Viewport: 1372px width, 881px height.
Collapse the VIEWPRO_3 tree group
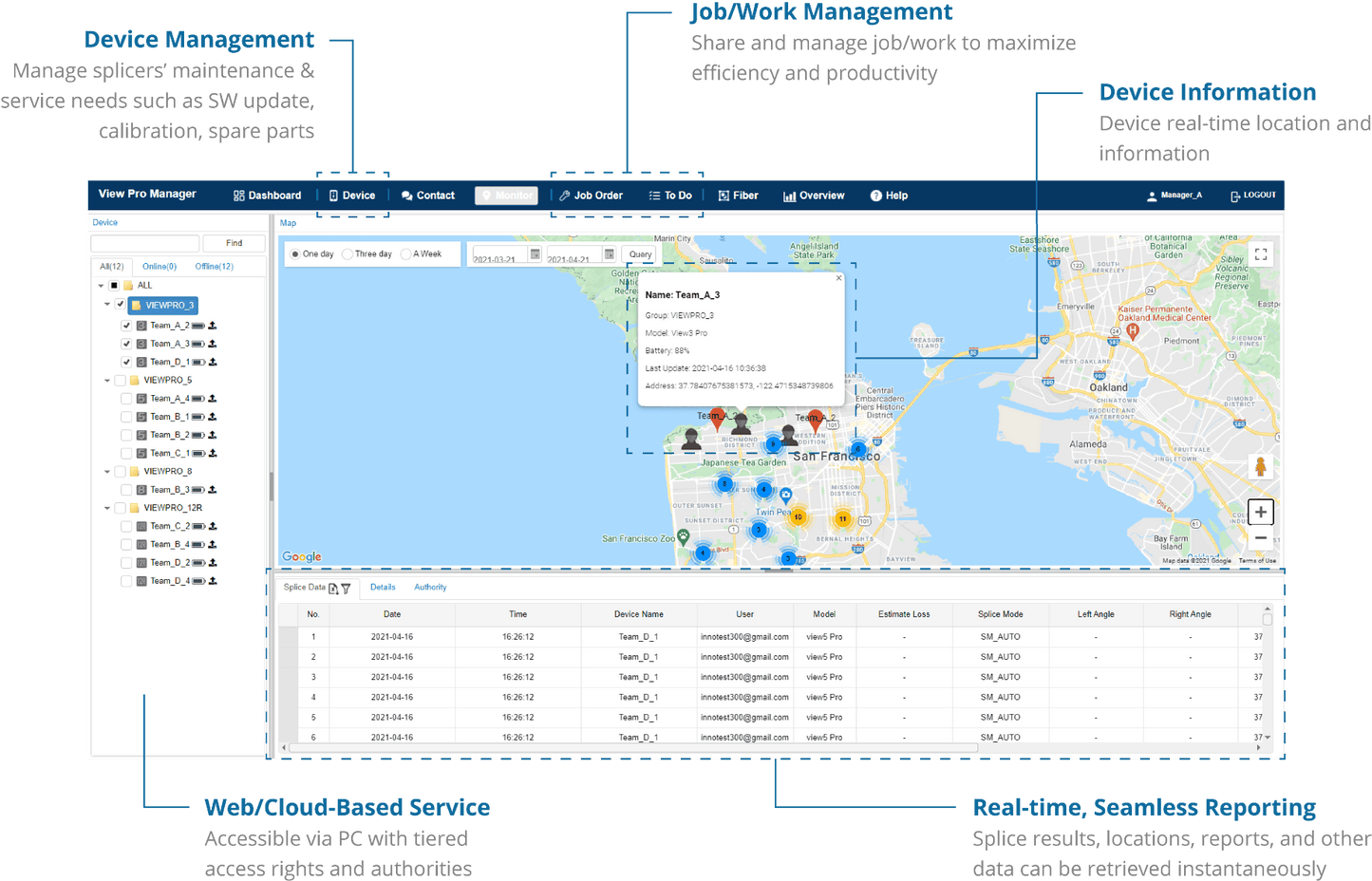(x=107, y=306)
